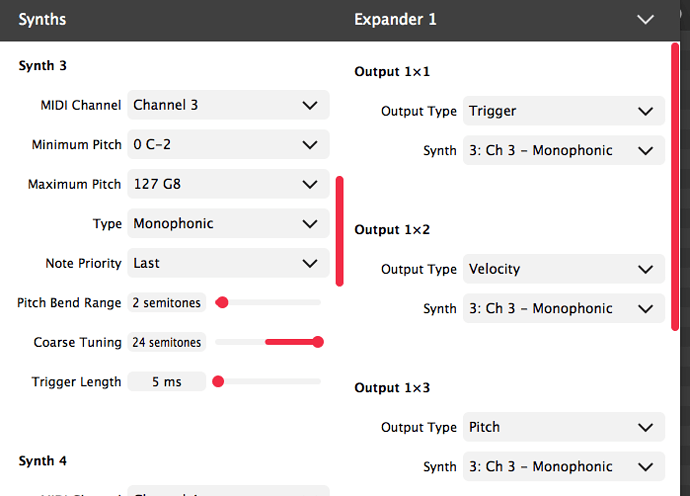Click the Trigger Length label

(x=77, y=382)
